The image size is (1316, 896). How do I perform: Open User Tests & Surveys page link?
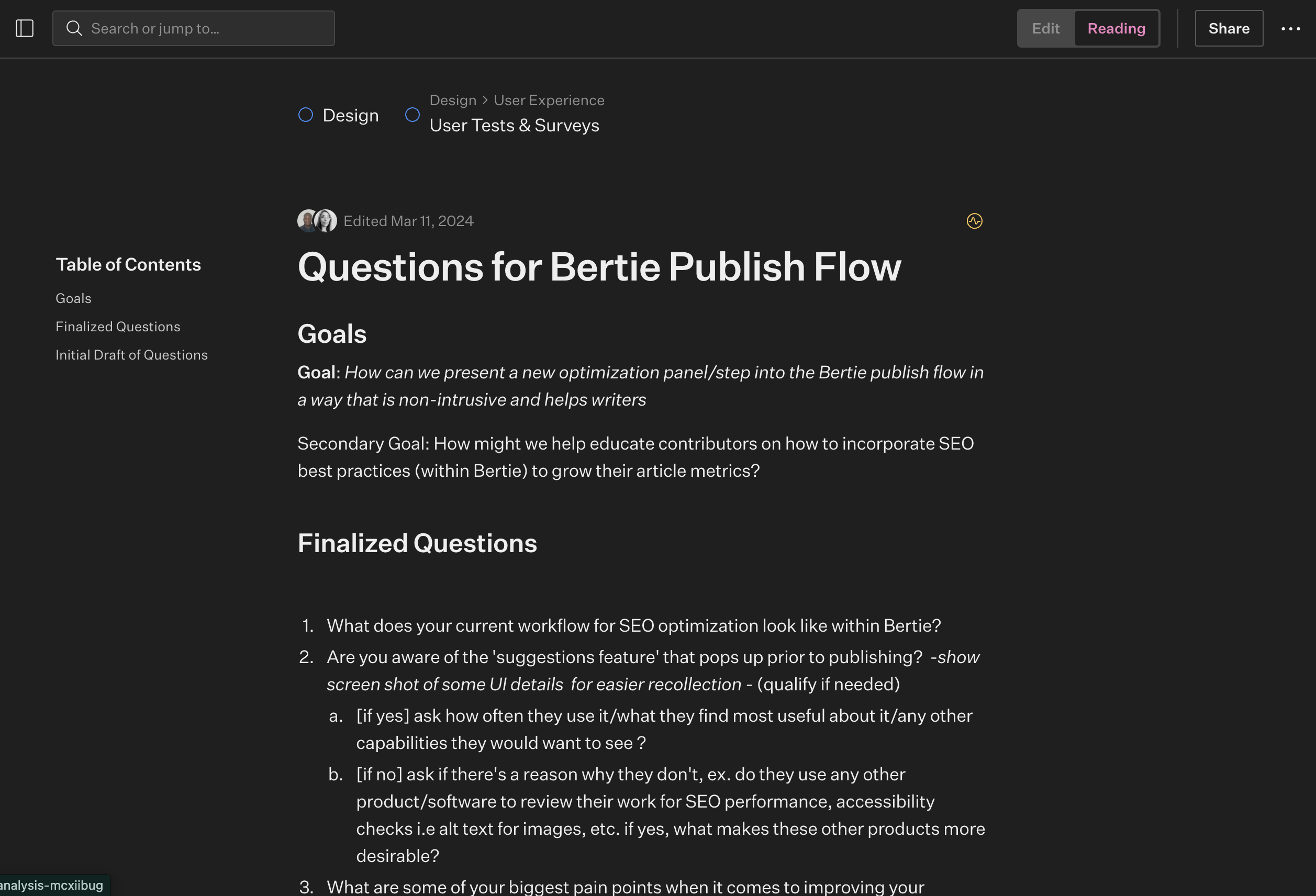click(x=514, y=125)
